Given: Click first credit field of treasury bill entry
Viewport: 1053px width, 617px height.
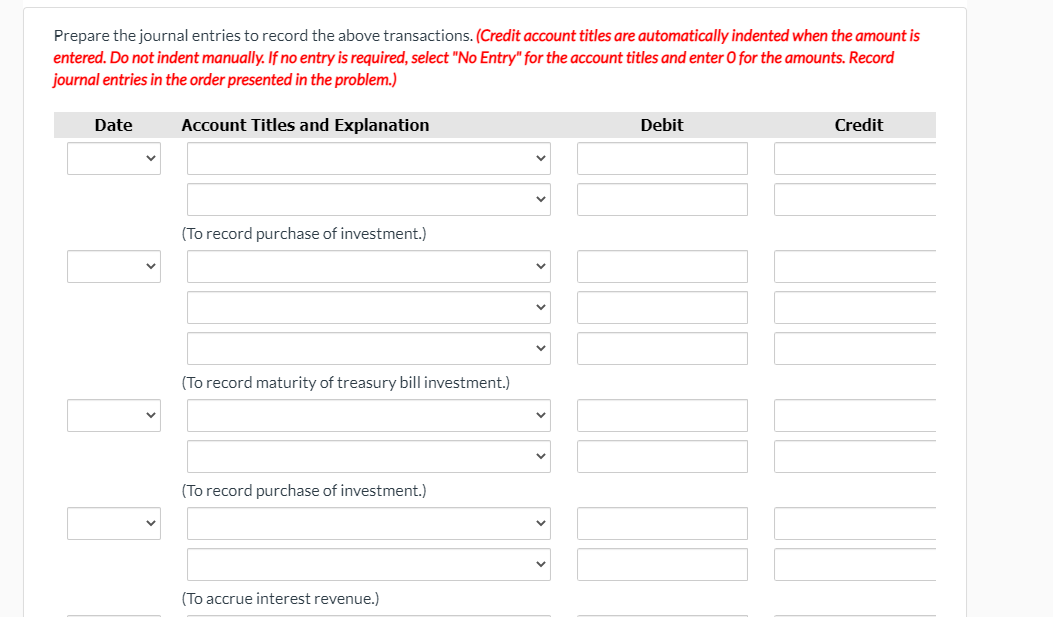Looking at the screenshot, I should [855, 266].
